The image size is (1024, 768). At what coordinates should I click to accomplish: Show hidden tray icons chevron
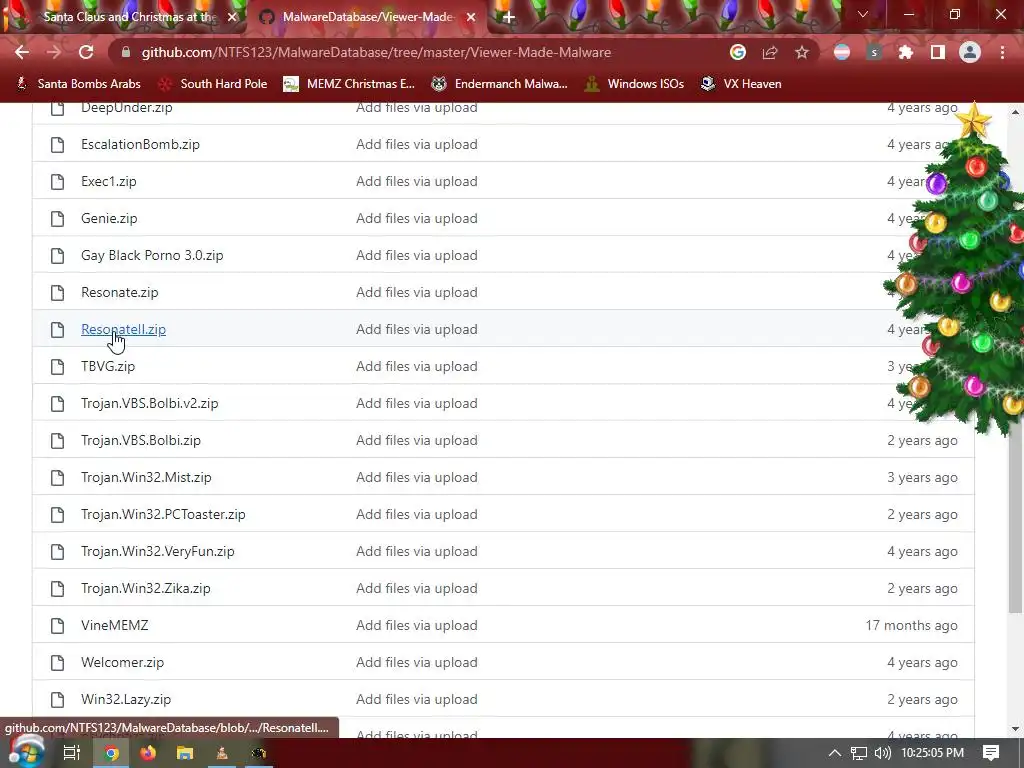[835, 753]
